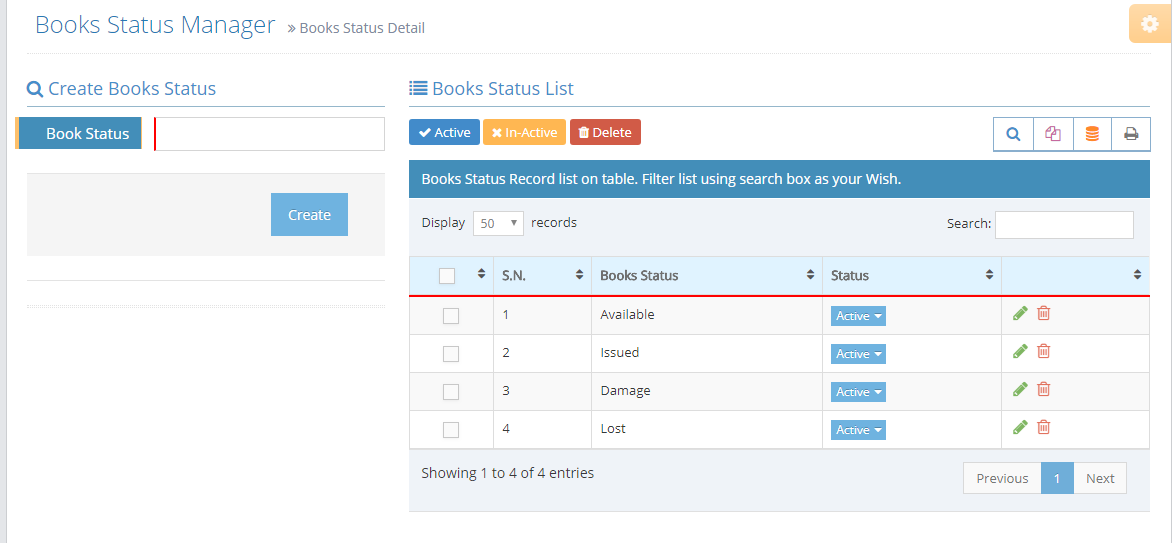The image size is (1172, 543).
Task: Click the red Delete button
Action: (605, 132)
